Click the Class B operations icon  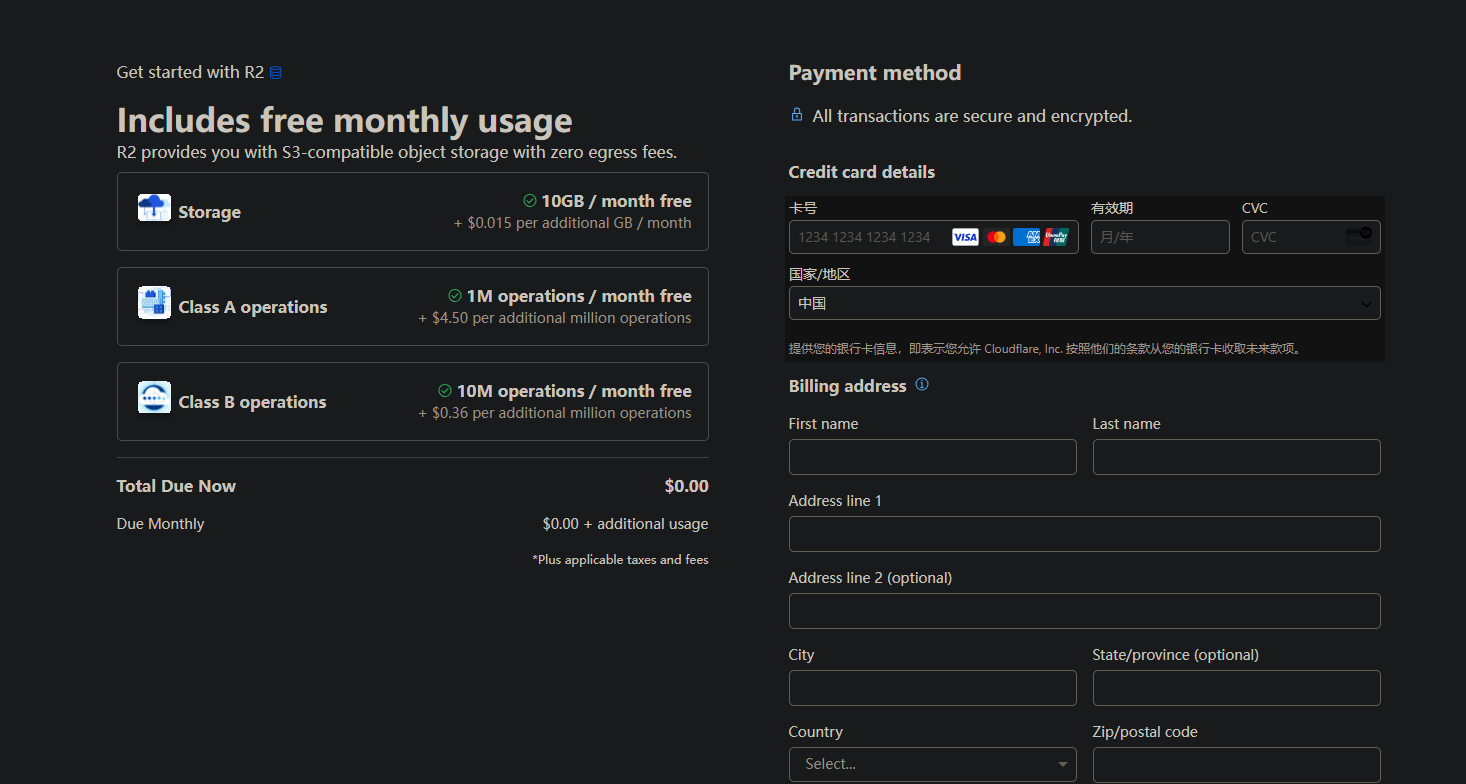pyautogui.click(x=154, y=398)
